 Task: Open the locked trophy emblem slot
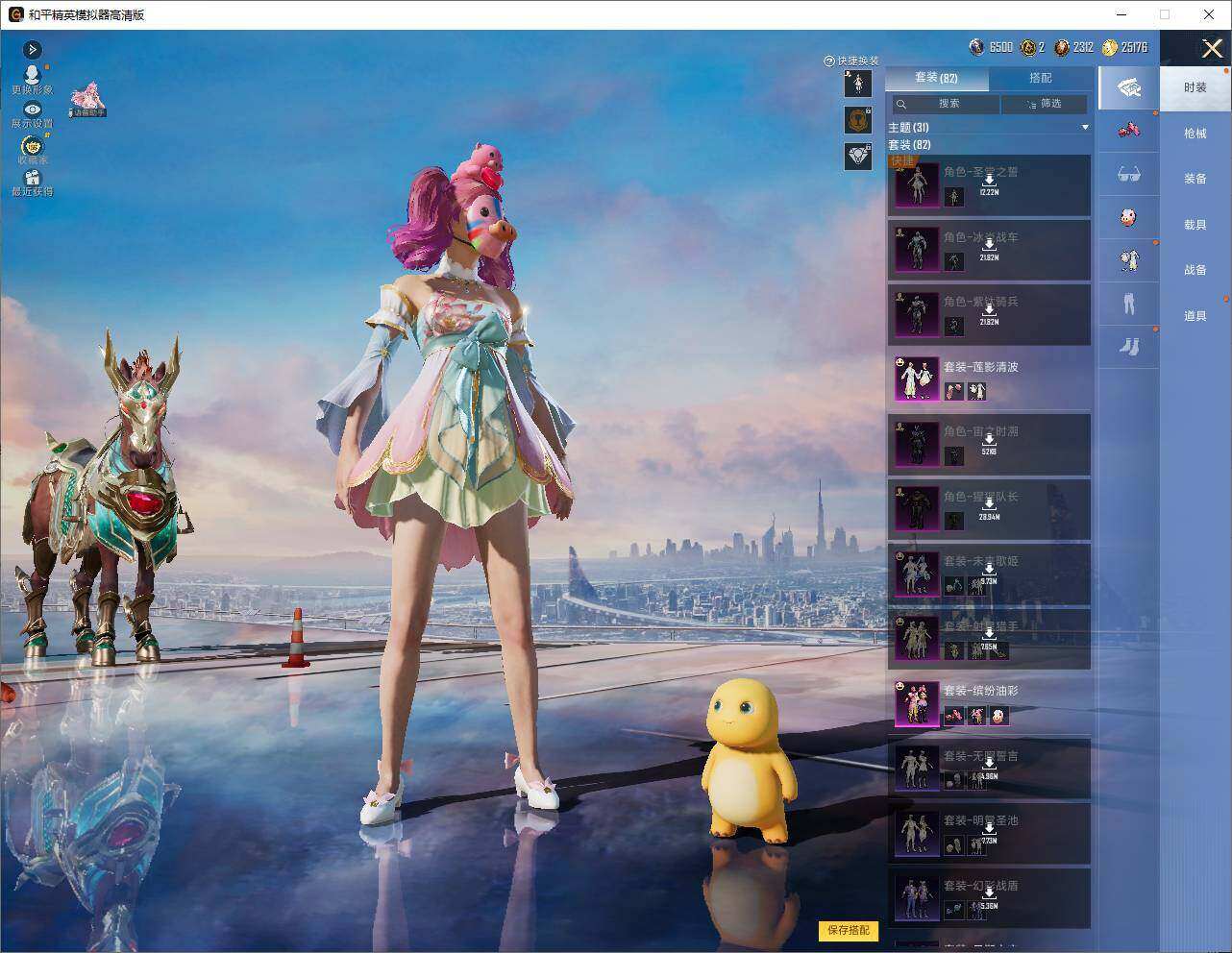(858, 119)
